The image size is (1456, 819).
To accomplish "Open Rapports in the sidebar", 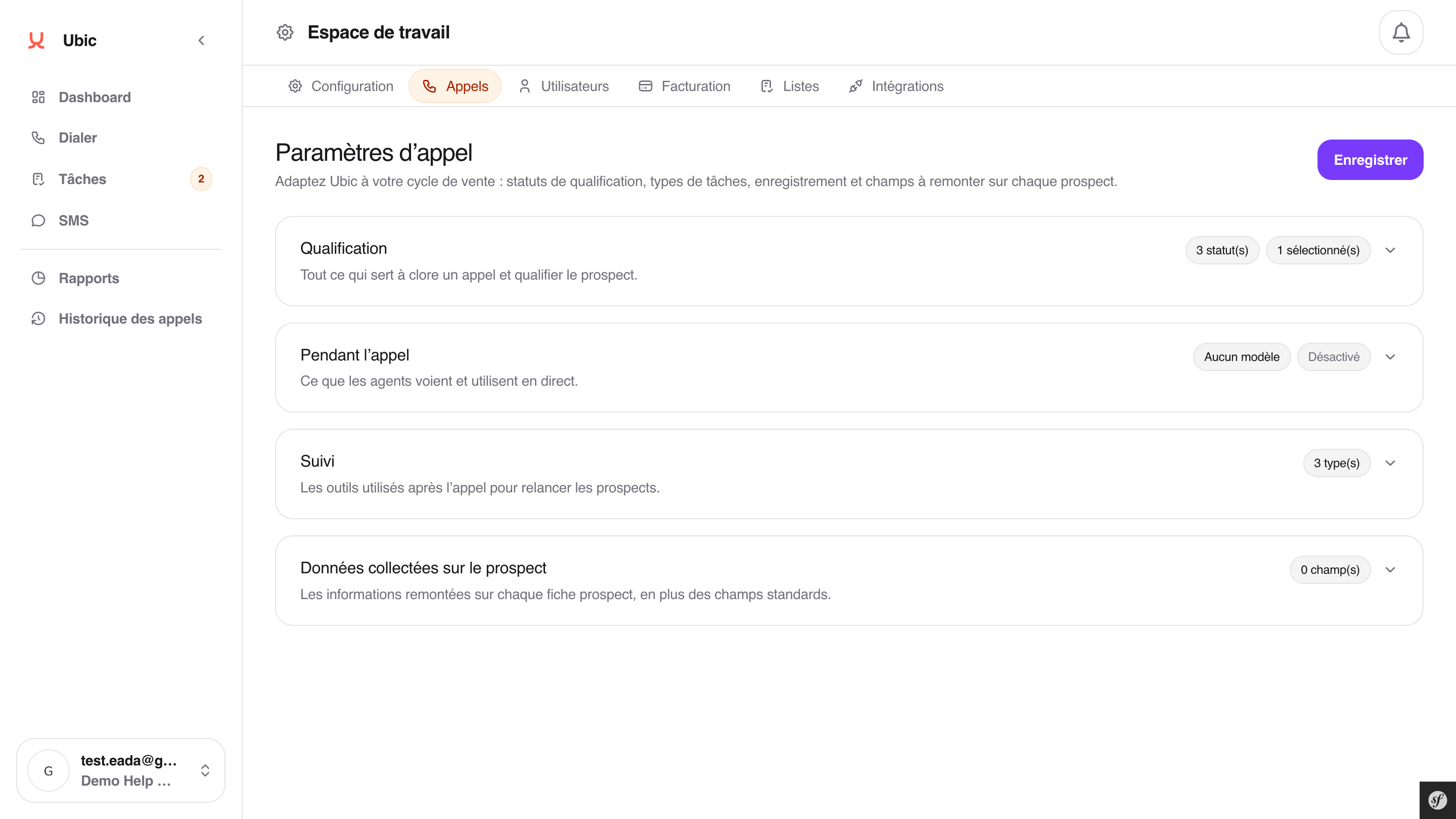I will point(89,278).
